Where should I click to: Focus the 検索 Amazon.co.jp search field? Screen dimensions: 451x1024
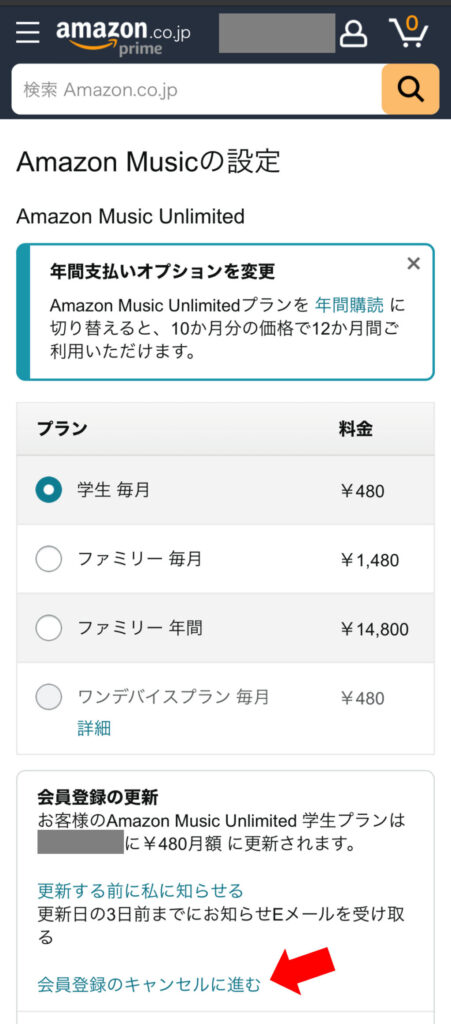(x=196, y=89)
